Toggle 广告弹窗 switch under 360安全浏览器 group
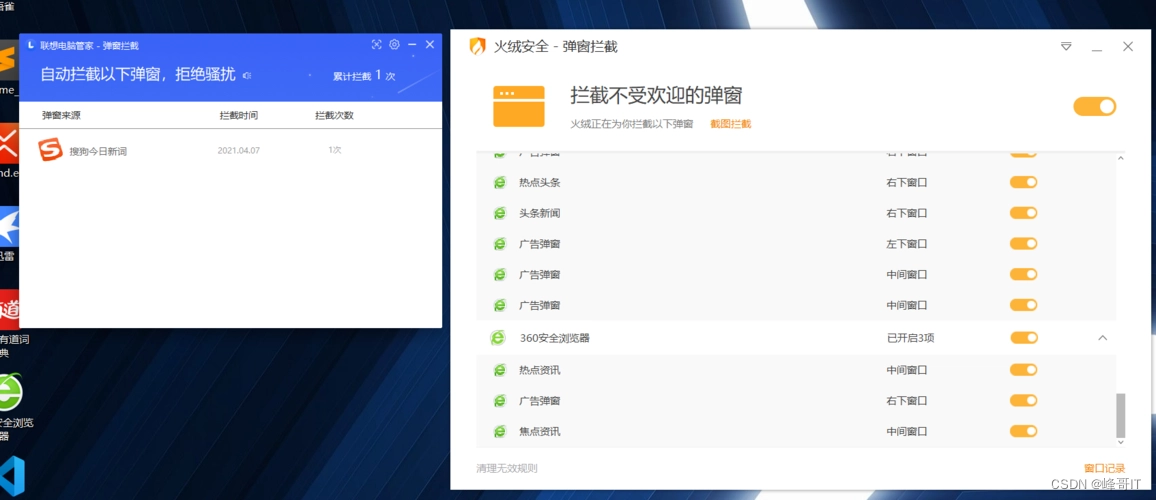This screenshot has height=500, width=1156. coord(1024,400)
